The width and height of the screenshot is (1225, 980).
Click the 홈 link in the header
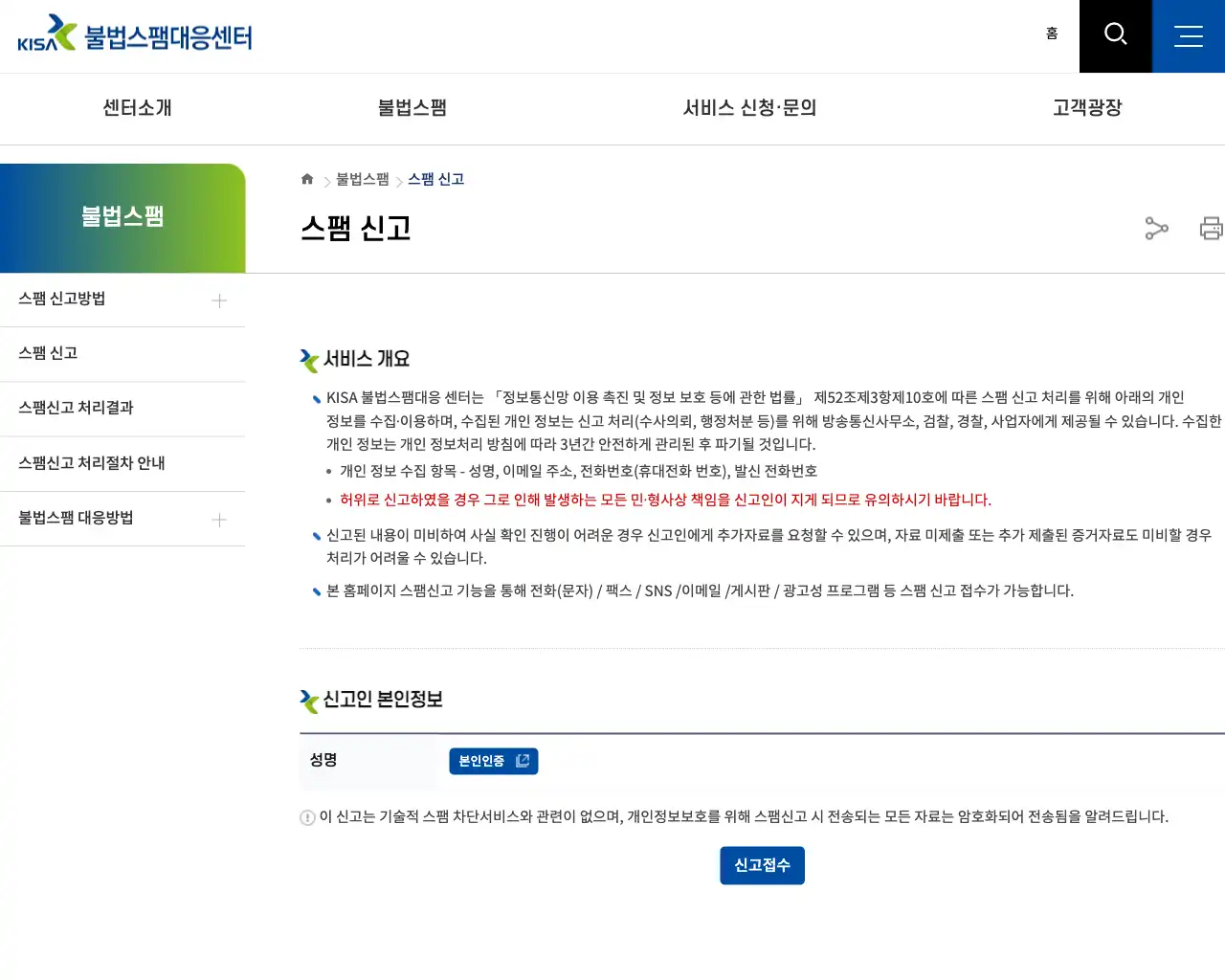(1051, 33)
